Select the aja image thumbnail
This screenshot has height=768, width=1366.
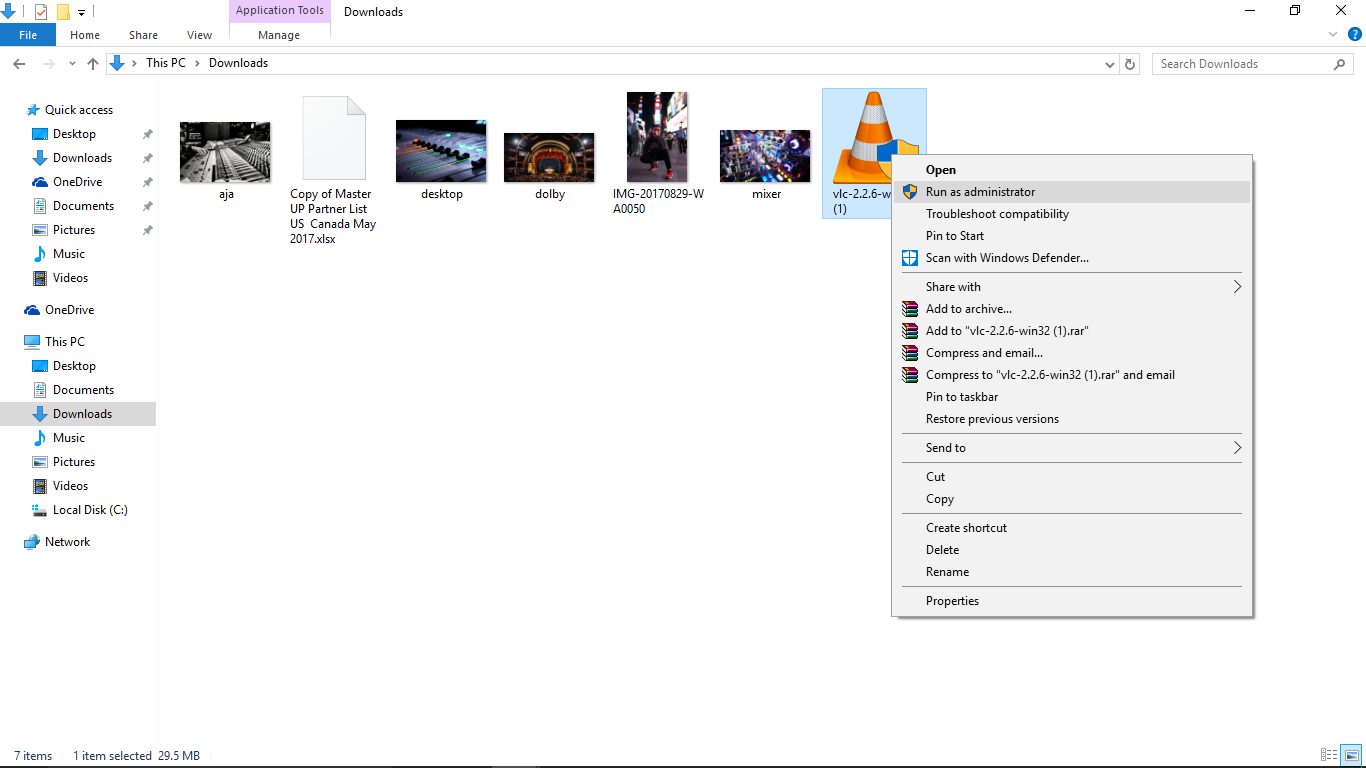coord(226,152)
